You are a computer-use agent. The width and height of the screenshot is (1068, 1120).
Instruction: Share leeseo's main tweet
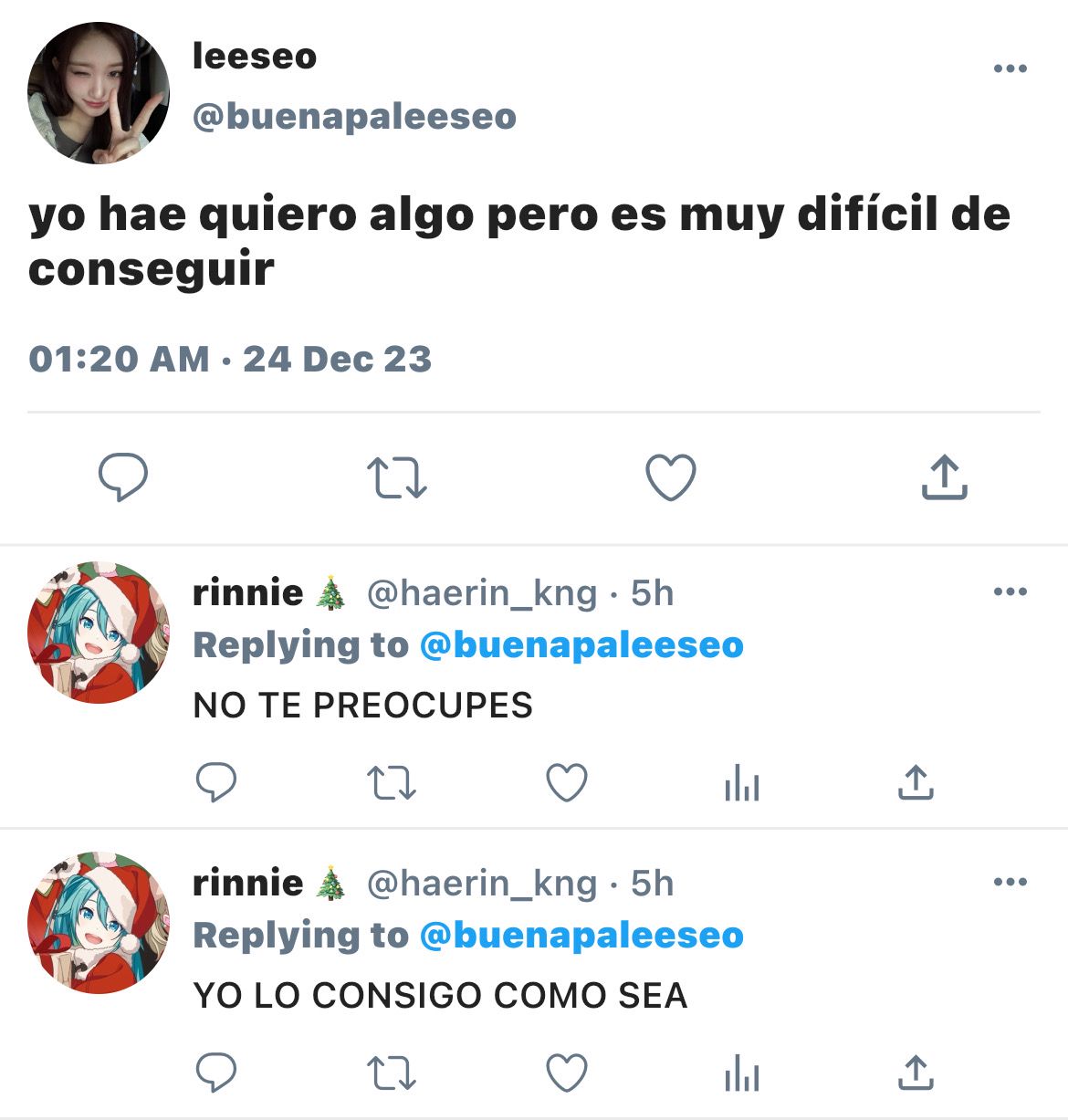coord(944,476)
